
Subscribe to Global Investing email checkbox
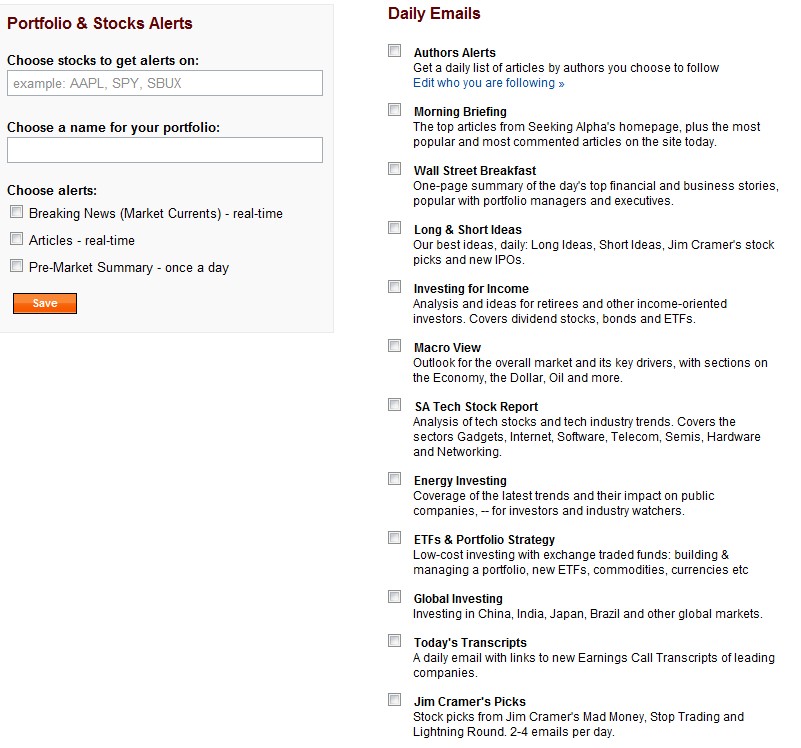coord(395,597)
